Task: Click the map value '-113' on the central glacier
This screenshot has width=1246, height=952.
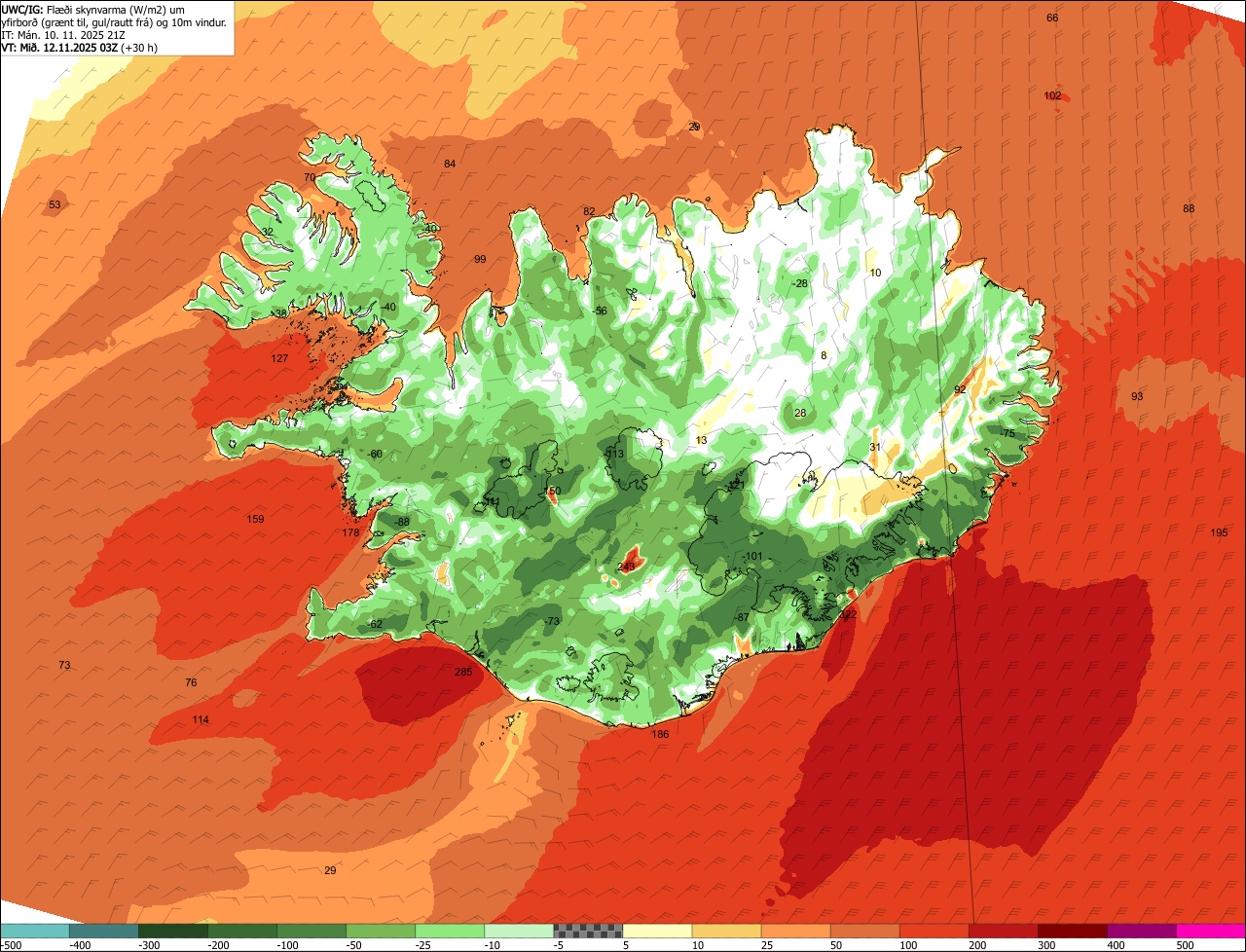Action: (x=614, y=454)
